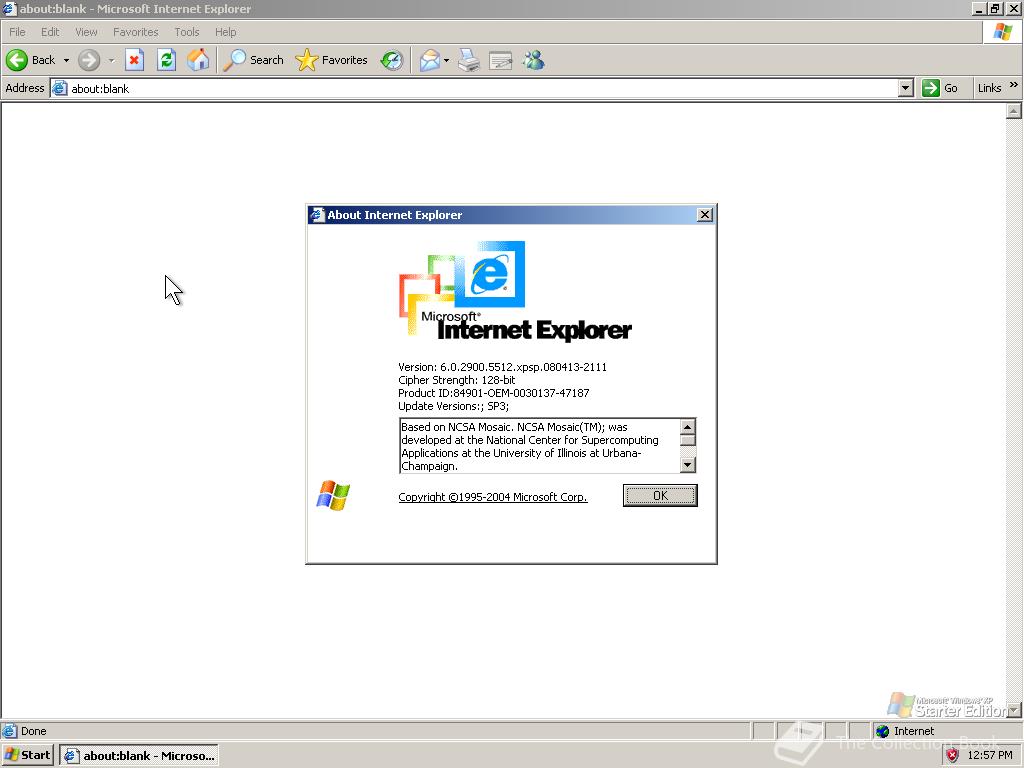Click the Internet zone globe icon

(882, 731)
